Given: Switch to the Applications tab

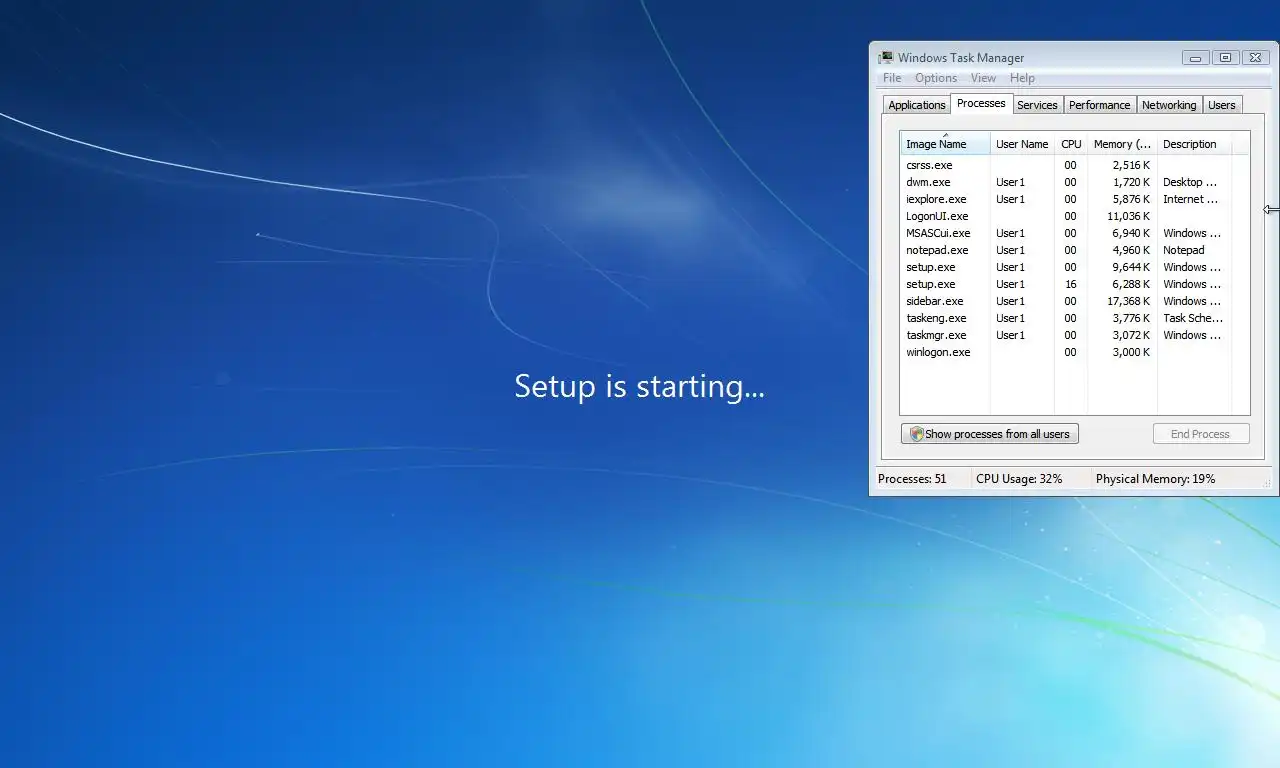Looking at the screenshot, I should click(916, 105).
